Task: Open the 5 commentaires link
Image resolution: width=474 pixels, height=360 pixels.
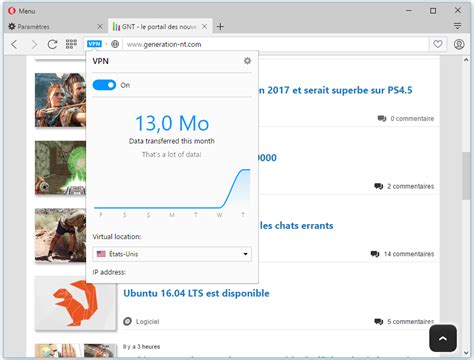Action: coord(410,322)
